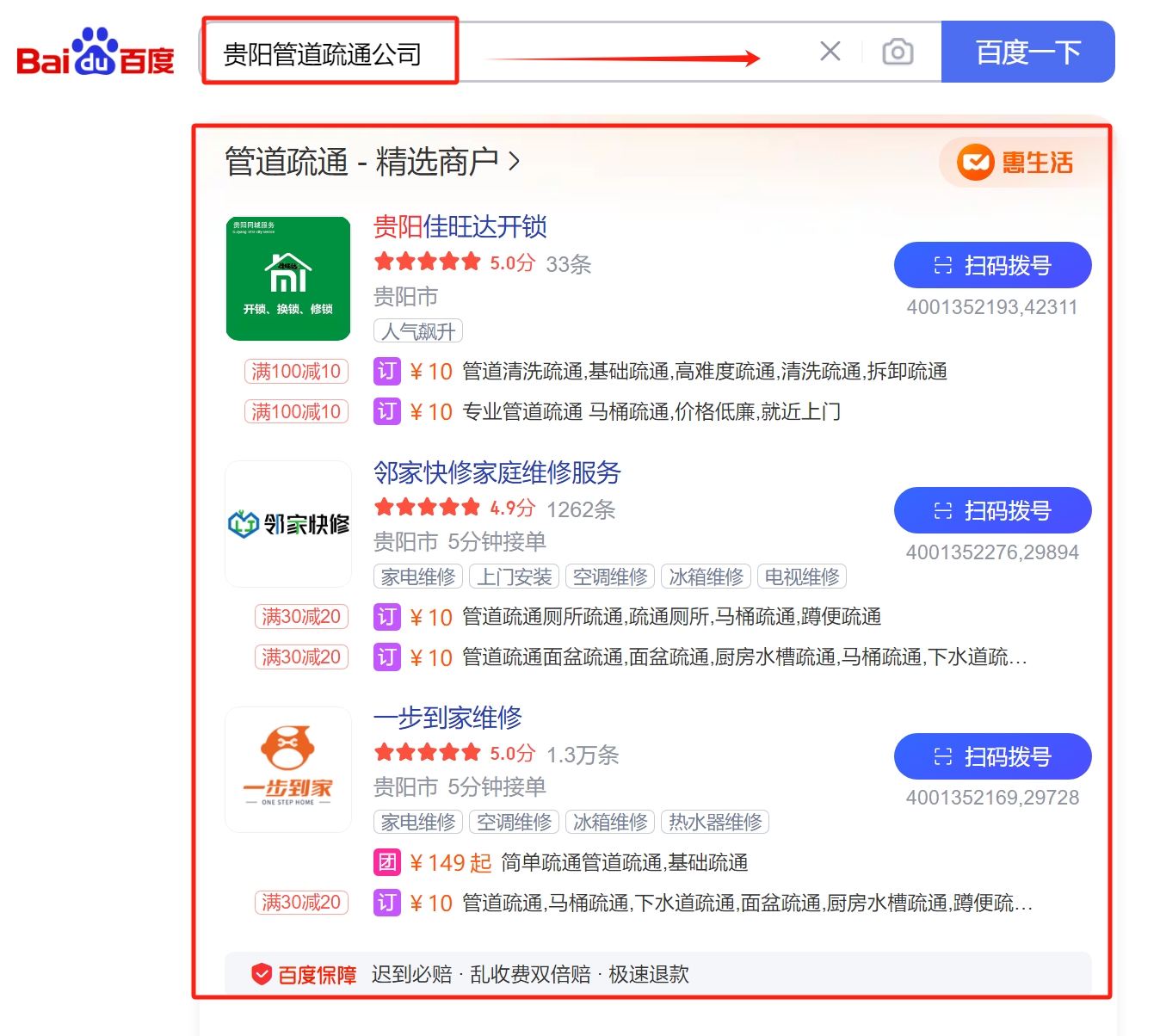
Task: Click the 一步到家 monkey logo
Action: tap(288, 768)
